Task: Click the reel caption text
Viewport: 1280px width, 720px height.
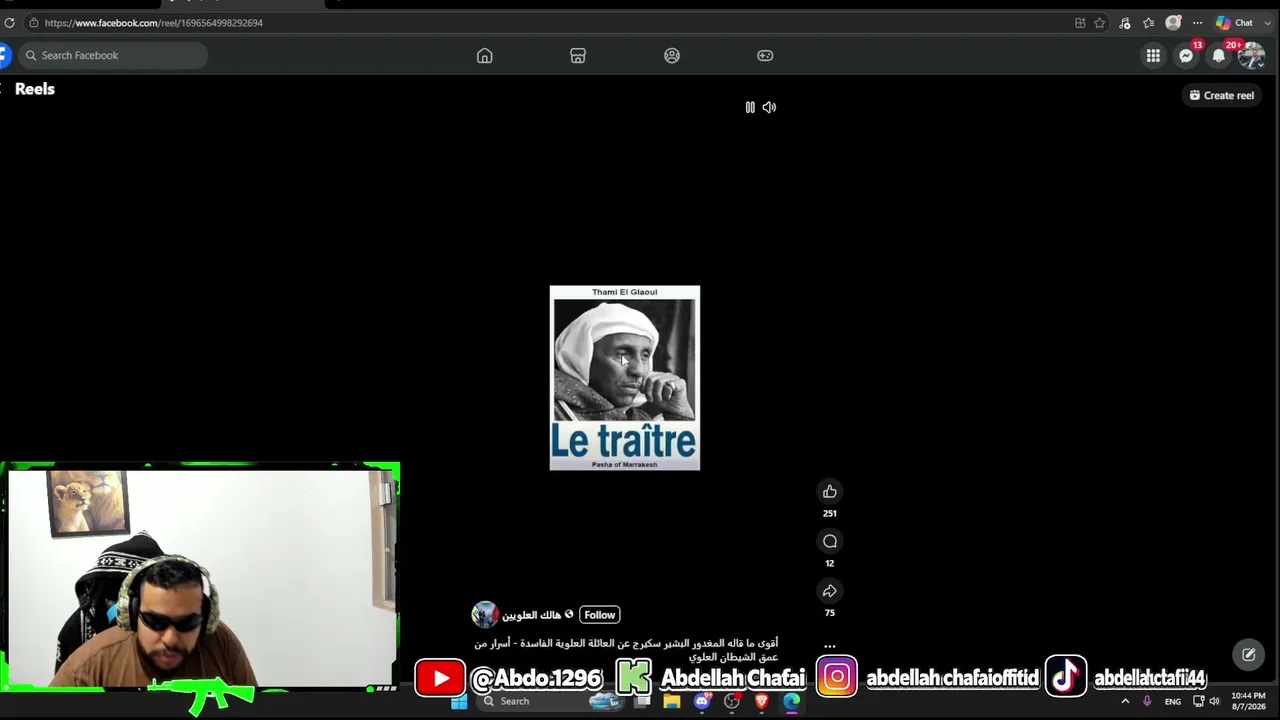Action: point(626,650)
